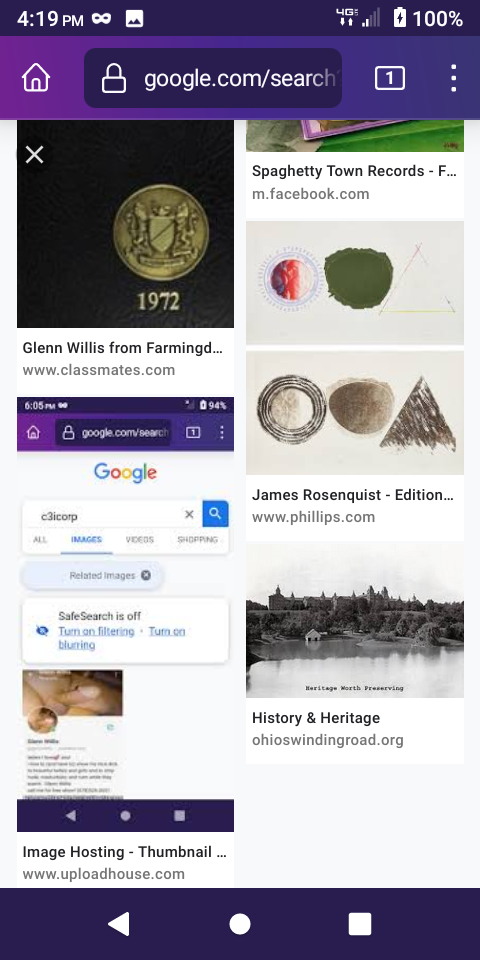
Task: Tap the browser home icon
Action: tap(36, 78)
